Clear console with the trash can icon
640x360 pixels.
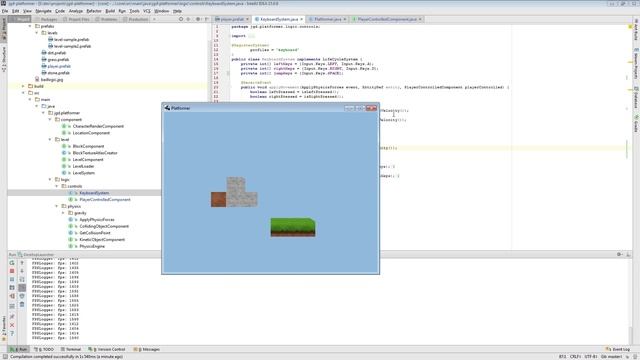click(x=22, y=304)
